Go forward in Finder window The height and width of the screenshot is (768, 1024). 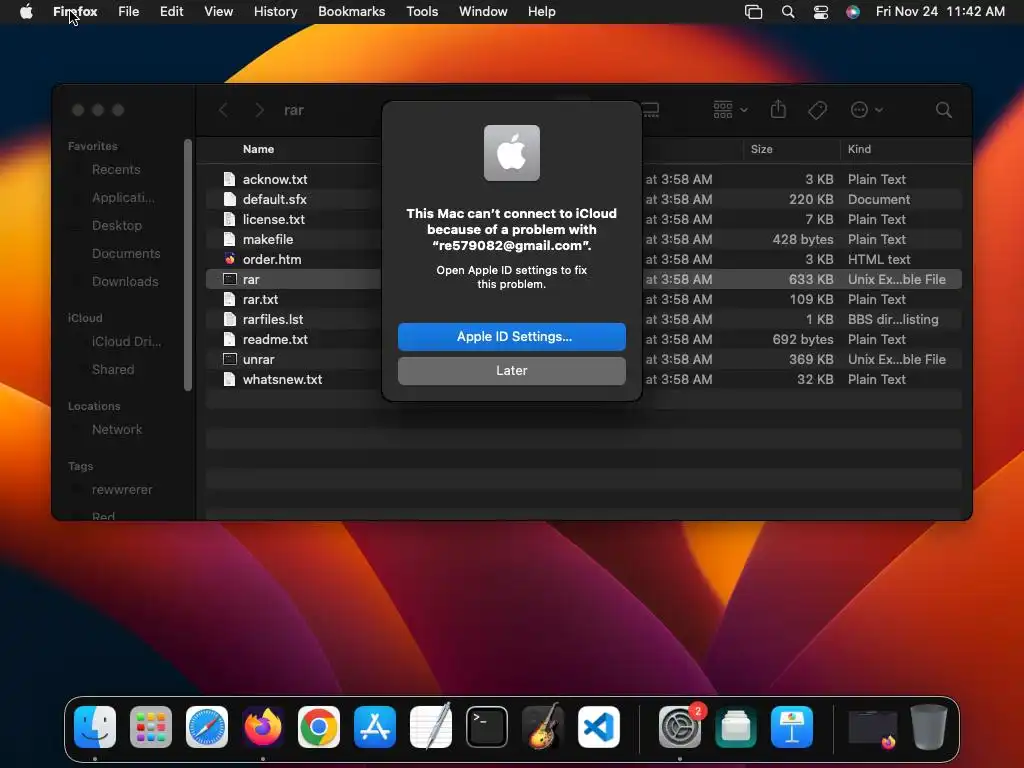(x=259, y=110)
